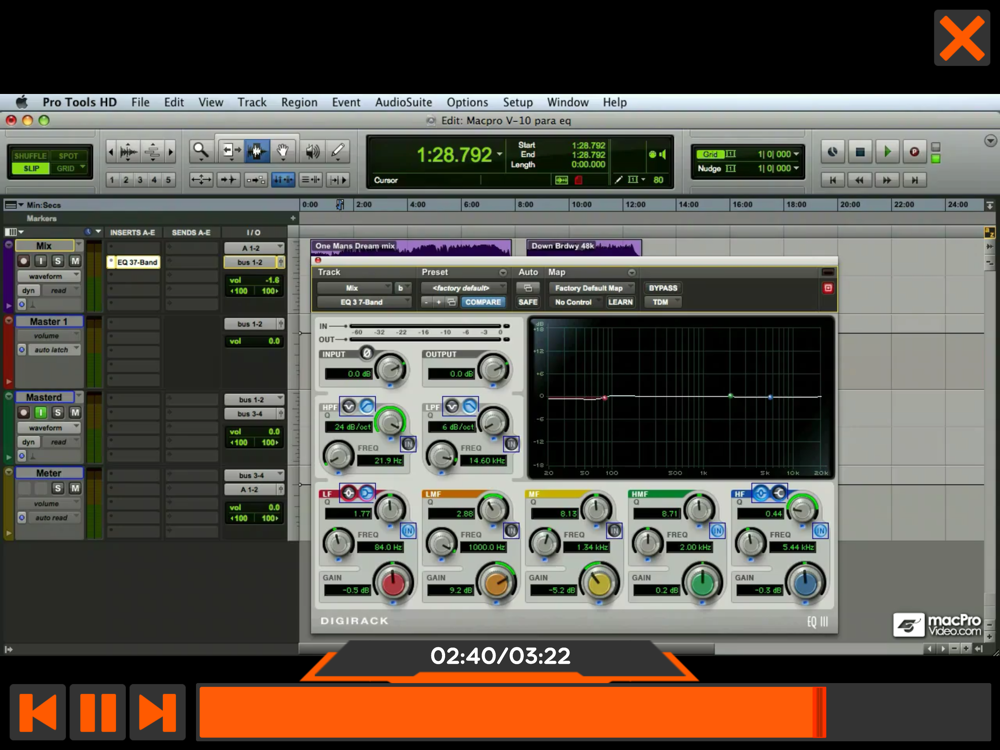Click the COMPARE button
The image size is (1000, 750).
point(483,302)
